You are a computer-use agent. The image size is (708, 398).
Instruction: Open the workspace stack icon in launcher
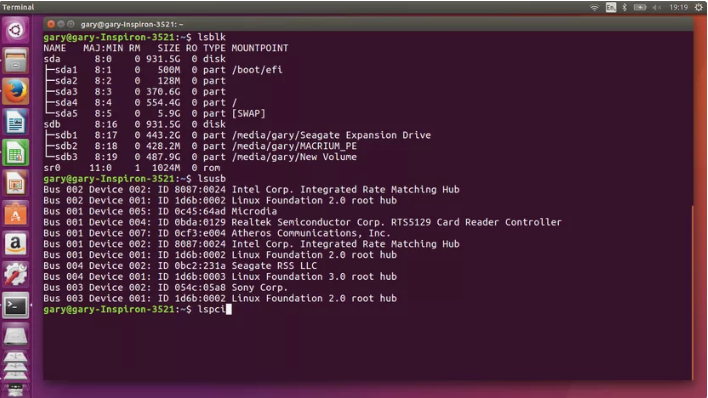(15, 366)
